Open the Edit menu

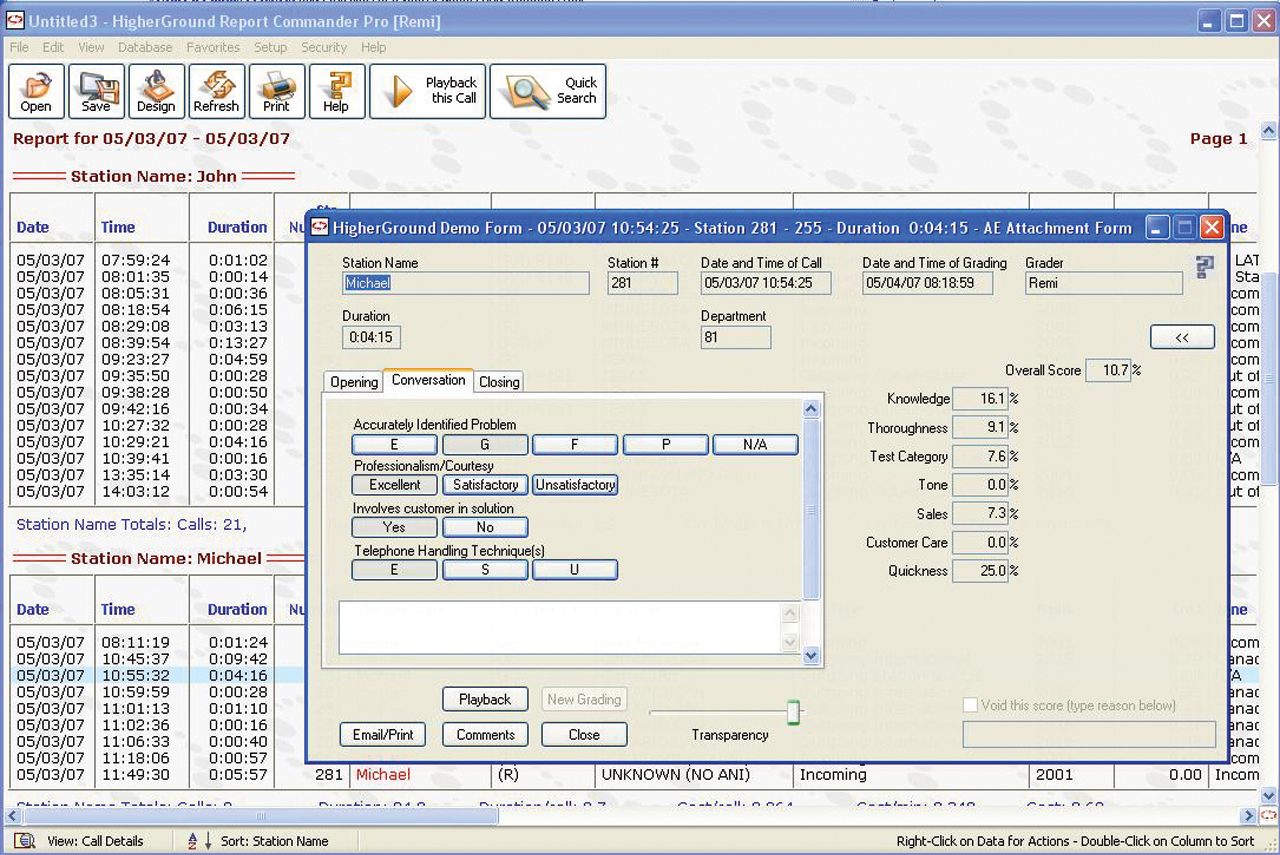coord(53,47)
